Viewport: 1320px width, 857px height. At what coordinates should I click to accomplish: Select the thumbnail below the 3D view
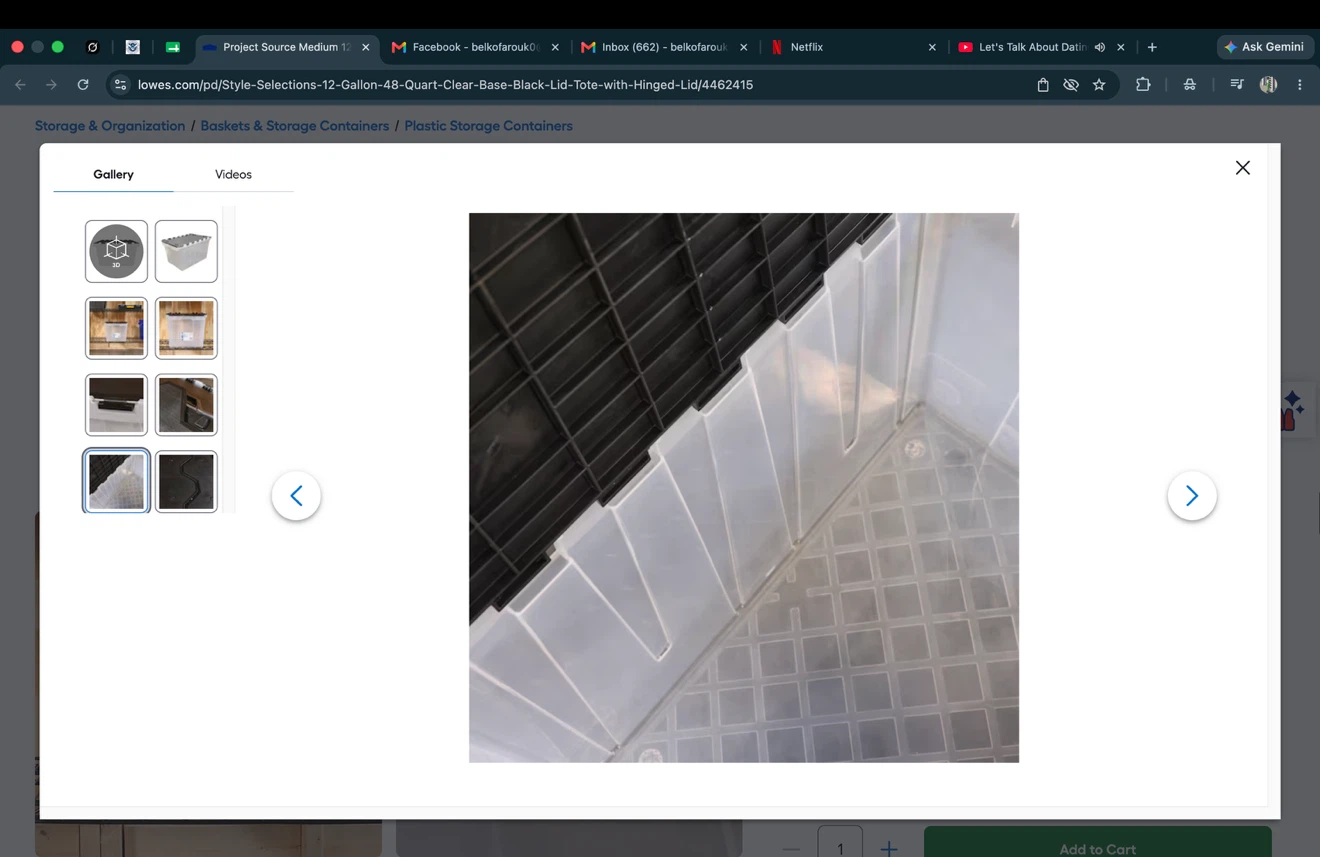(116, 328)
